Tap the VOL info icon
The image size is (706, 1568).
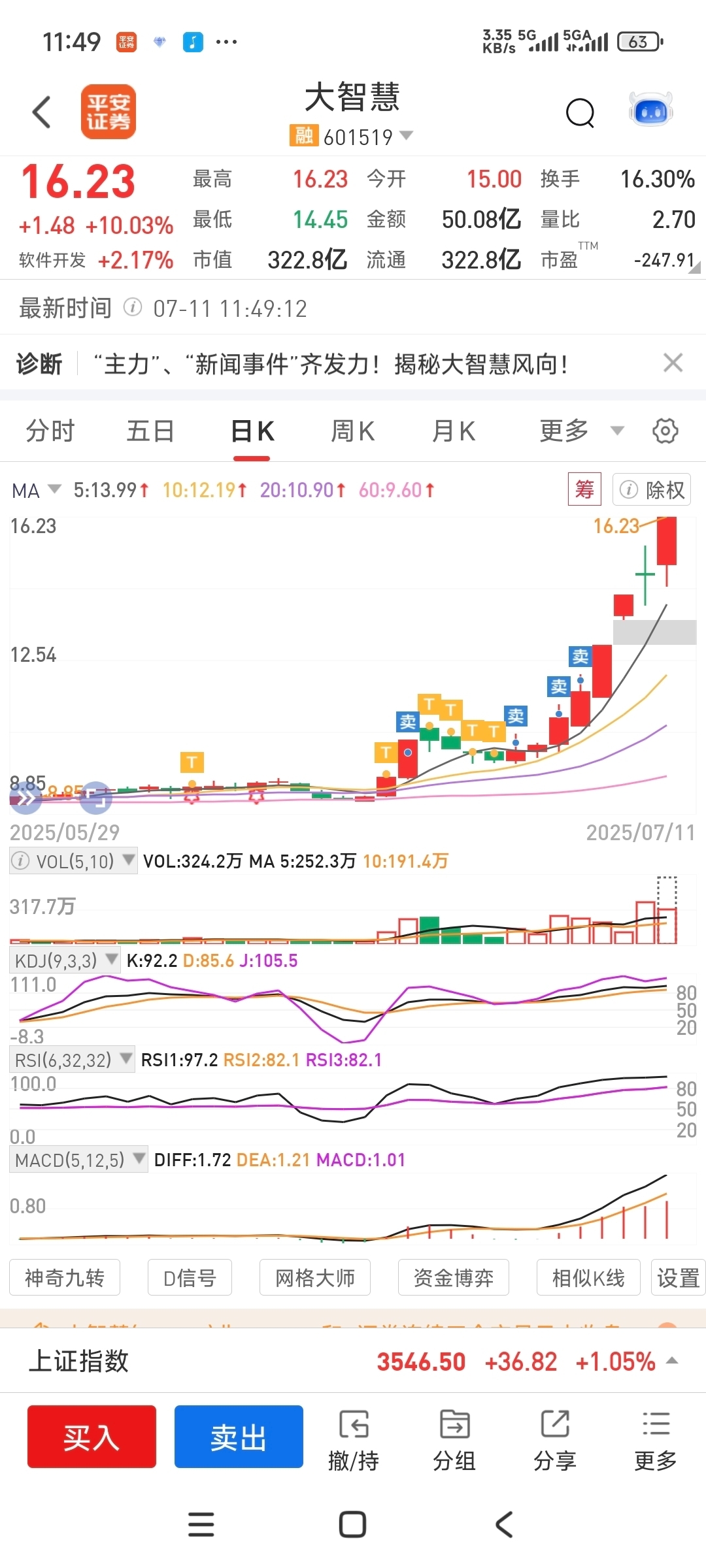(21, 861)
